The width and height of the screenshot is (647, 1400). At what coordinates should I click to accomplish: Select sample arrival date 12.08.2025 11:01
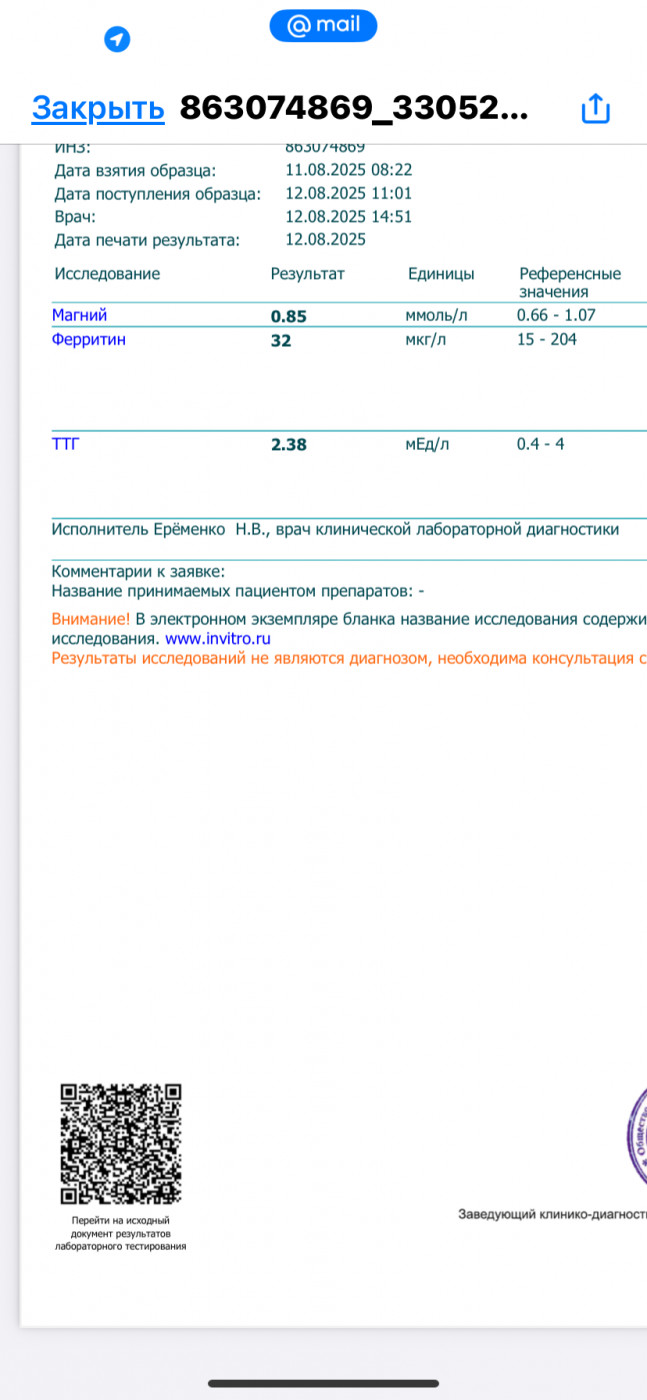point(349,193)
